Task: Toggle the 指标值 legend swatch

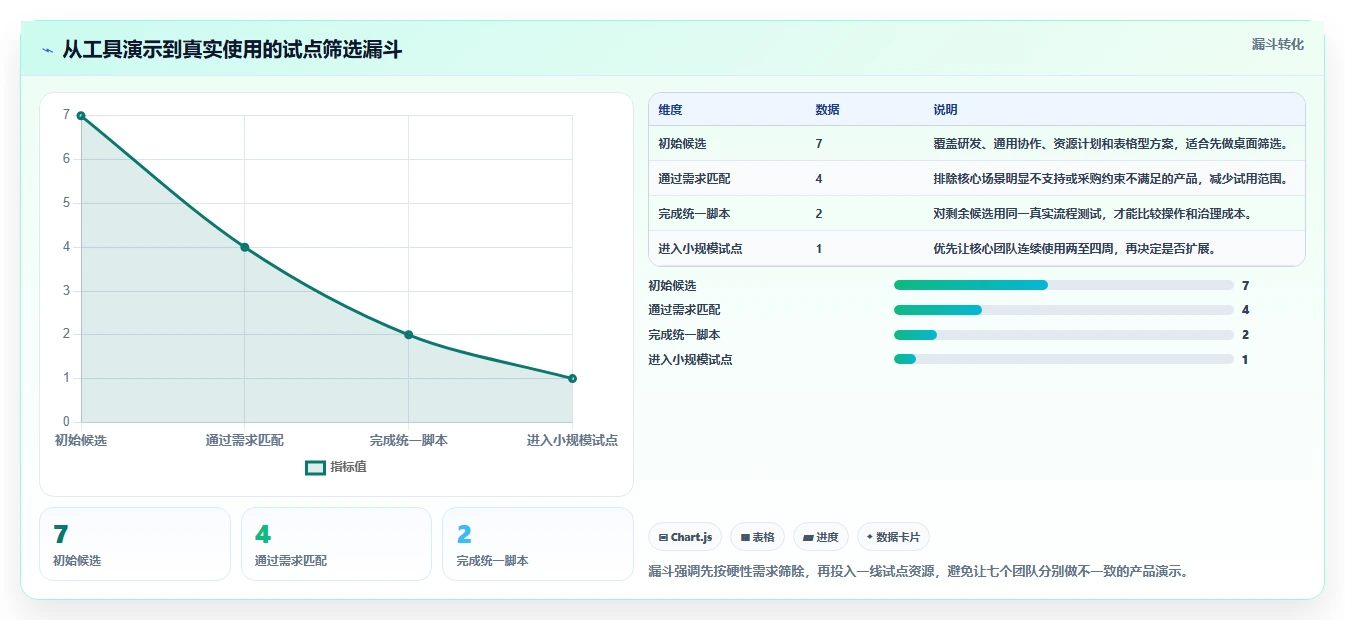Action: (315, 467)
